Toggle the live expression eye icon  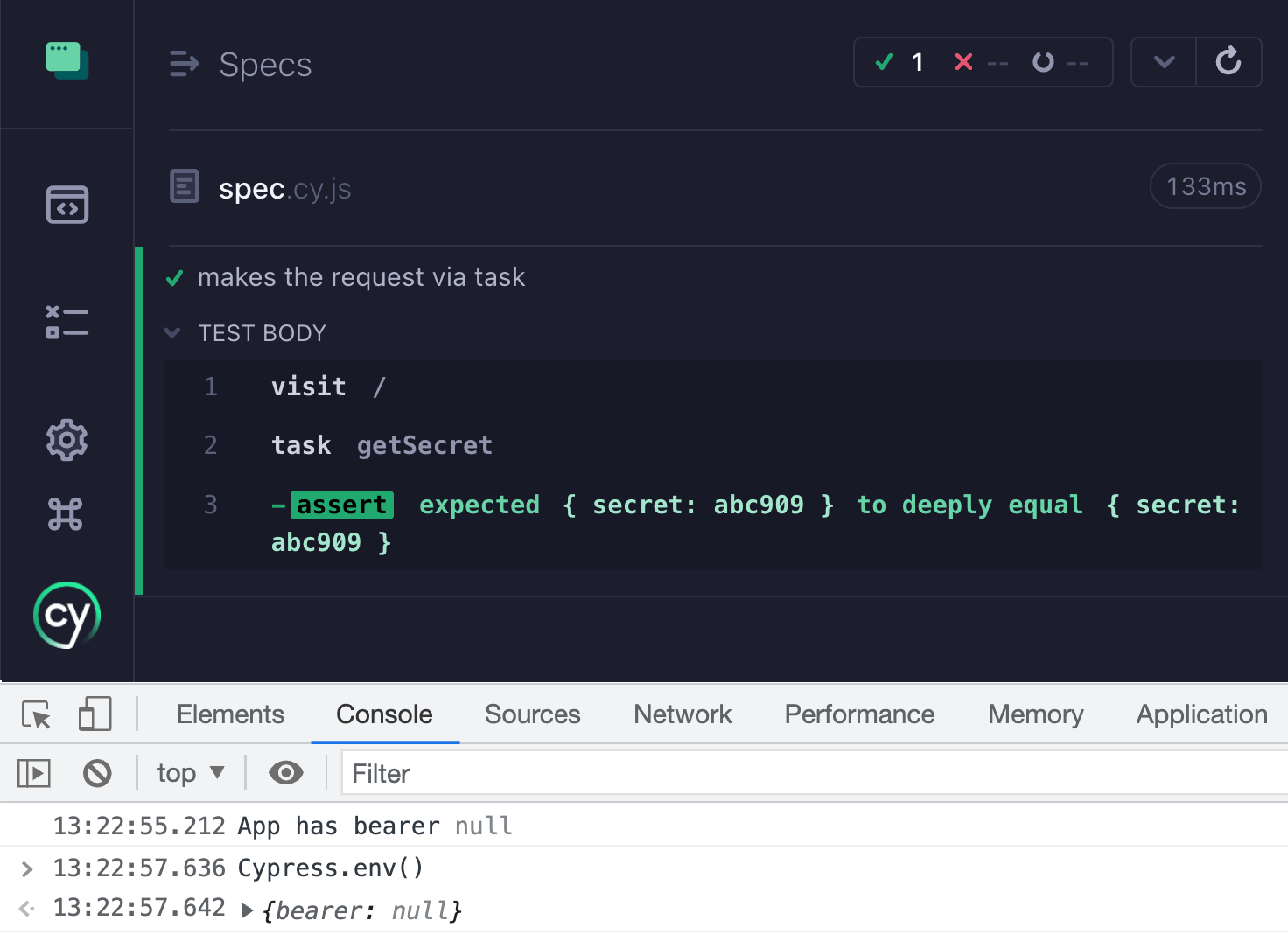285,773
